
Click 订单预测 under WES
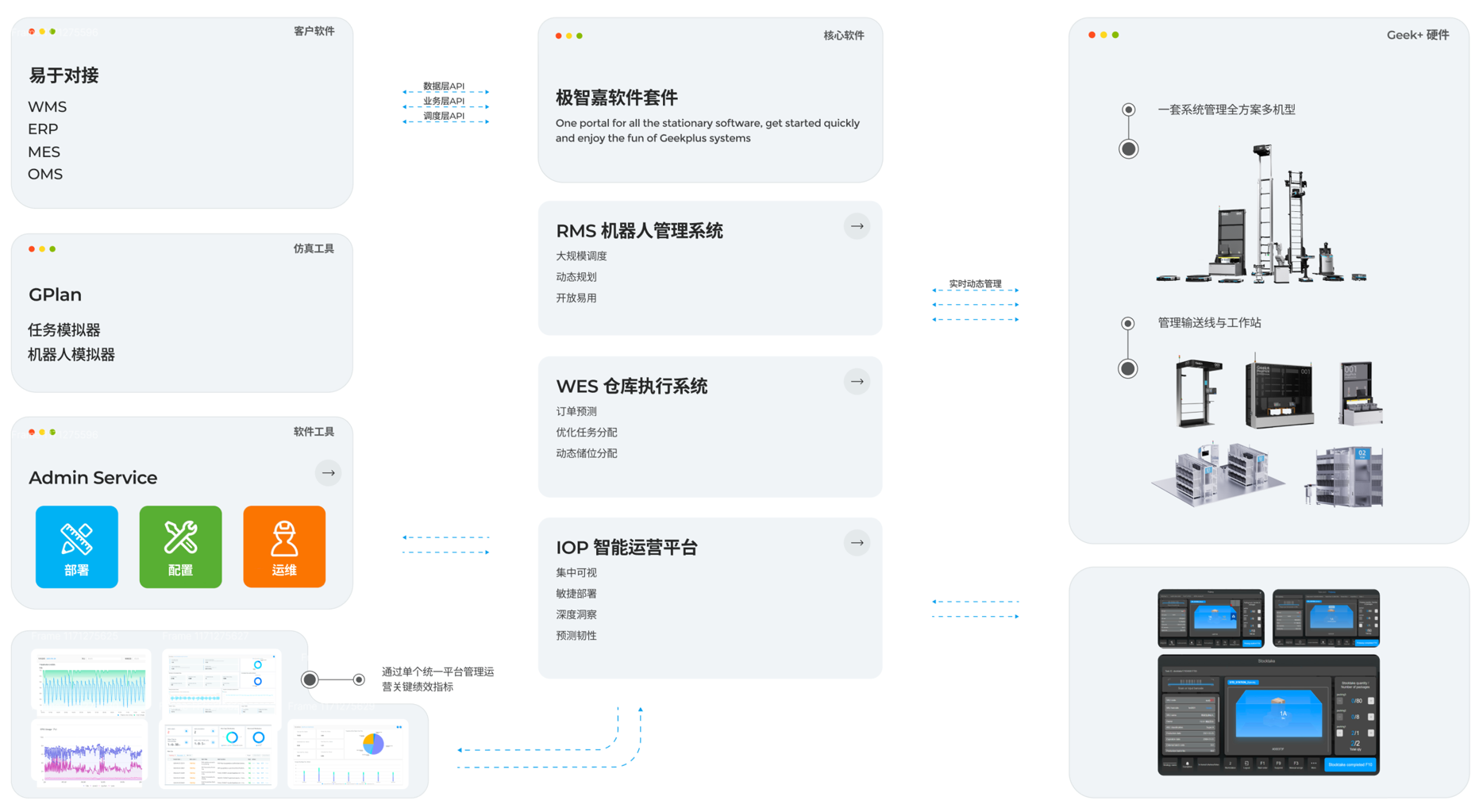coord(576,411)
